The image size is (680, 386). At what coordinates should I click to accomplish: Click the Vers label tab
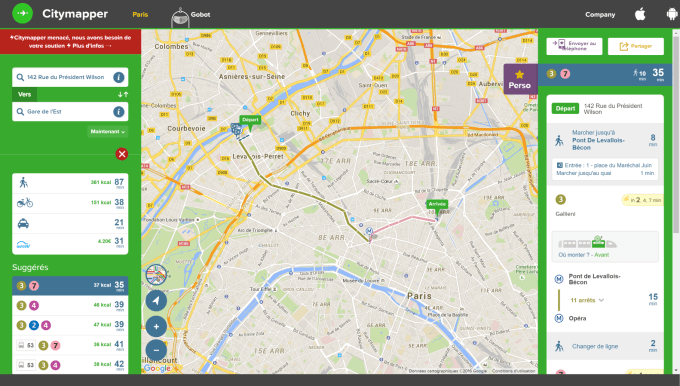25,94
